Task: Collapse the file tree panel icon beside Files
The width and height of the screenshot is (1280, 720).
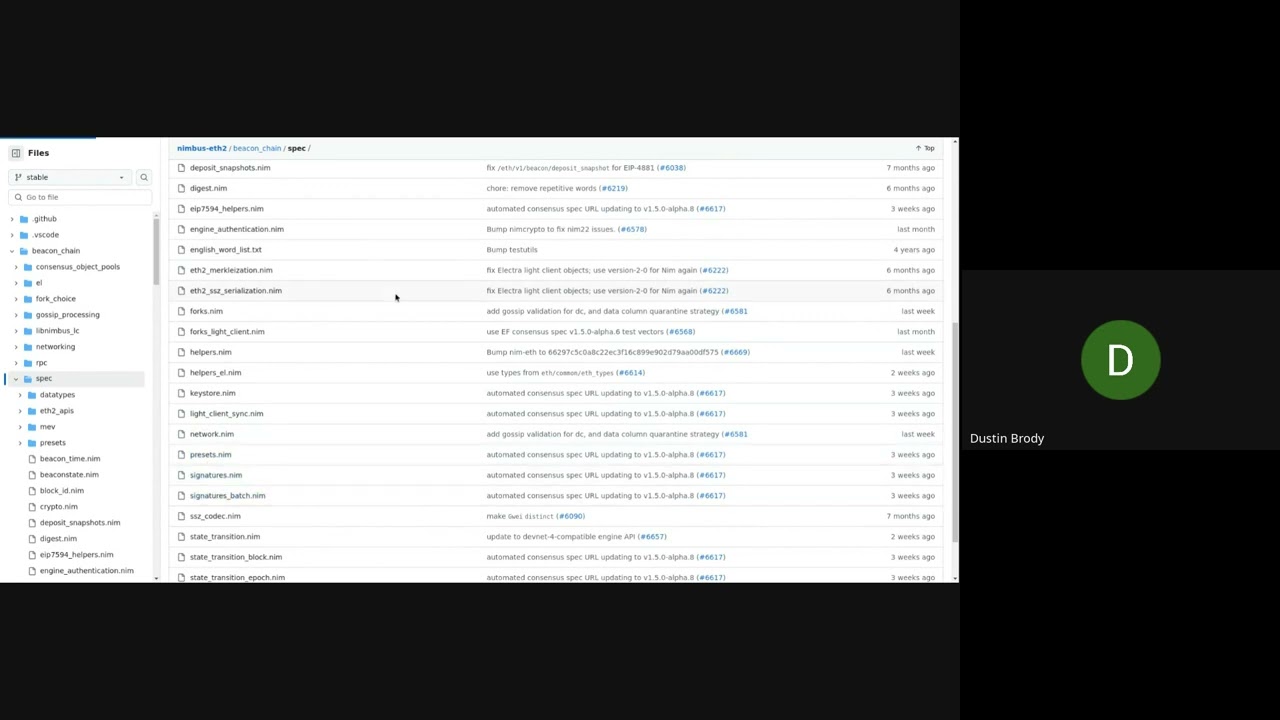Action: coord(16,153)
